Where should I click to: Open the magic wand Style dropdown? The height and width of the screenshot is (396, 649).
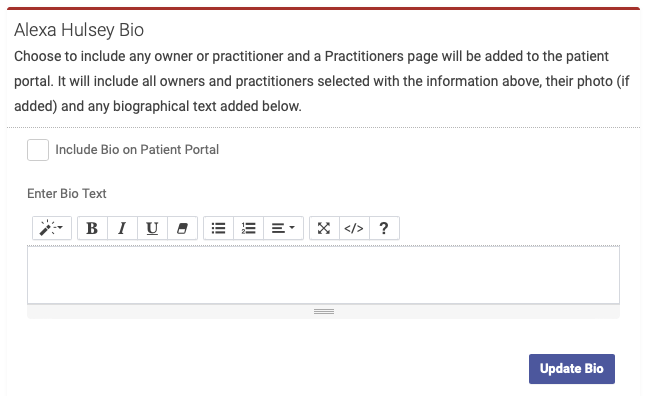pyautogui.click(x=52, y=228)
